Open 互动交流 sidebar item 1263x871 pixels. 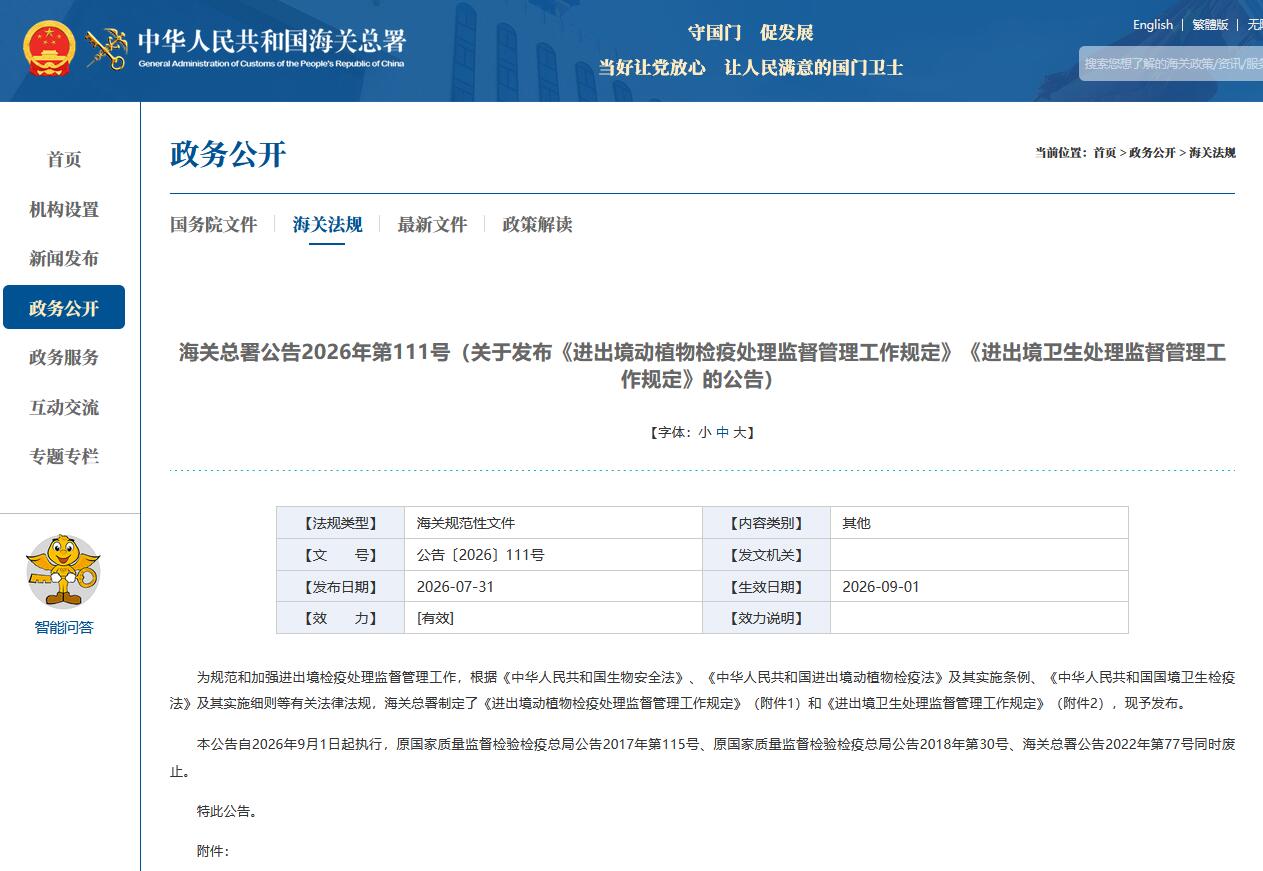[64, 407]
